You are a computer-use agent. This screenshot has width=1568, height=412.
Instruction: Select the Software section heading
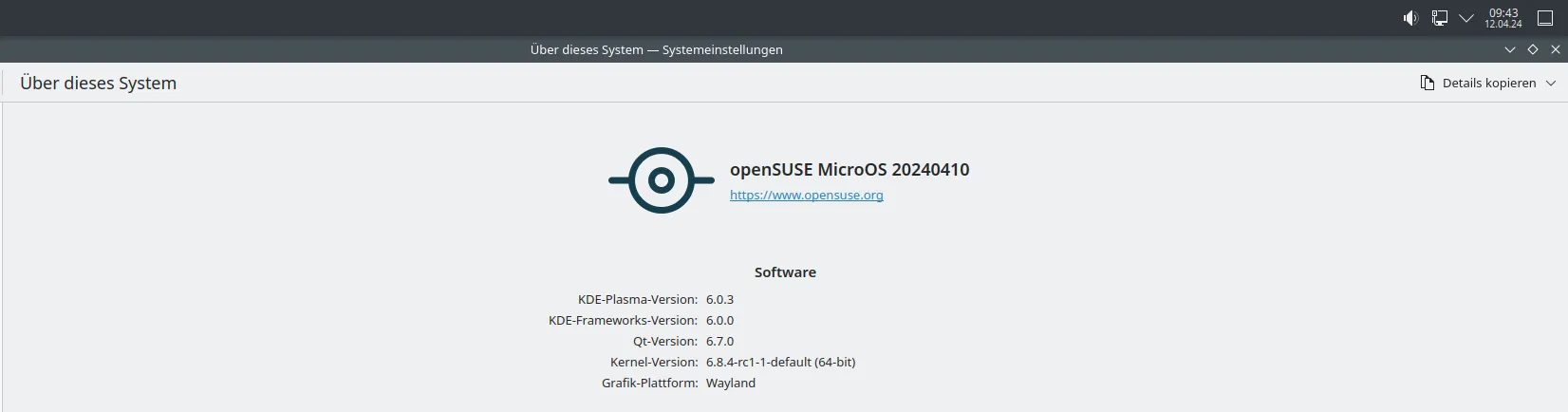coord(785,272)
